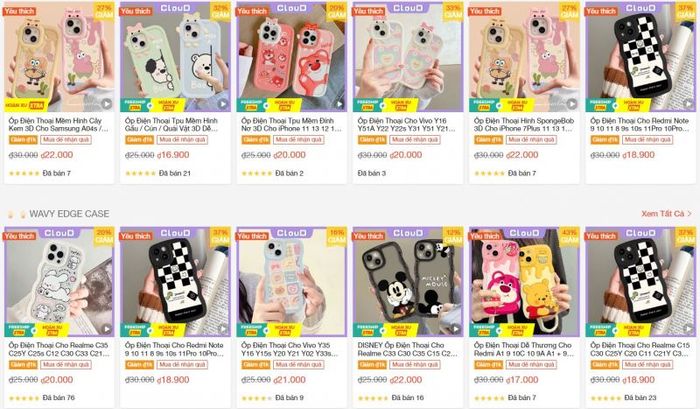
Task: Open pastel grid Vivo Y35 case thumbnail
Action: [292, 282]
